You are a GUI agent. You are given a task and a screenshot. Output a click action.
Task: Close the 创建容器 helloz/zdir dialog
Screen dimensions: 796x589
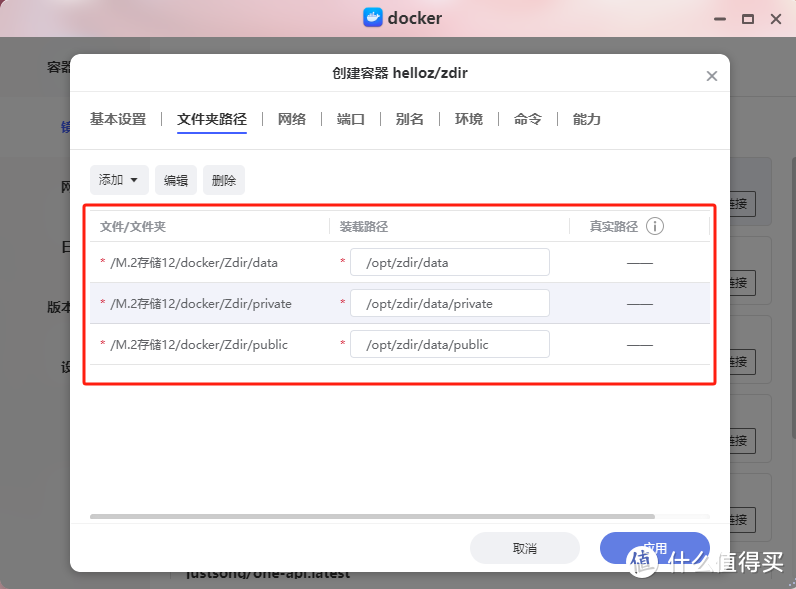[712, 76]
